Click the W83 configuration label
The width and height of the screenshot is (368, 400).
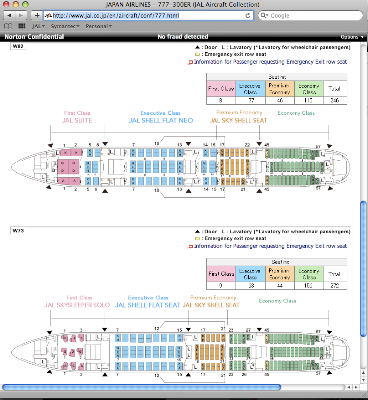tap(18, 46)
